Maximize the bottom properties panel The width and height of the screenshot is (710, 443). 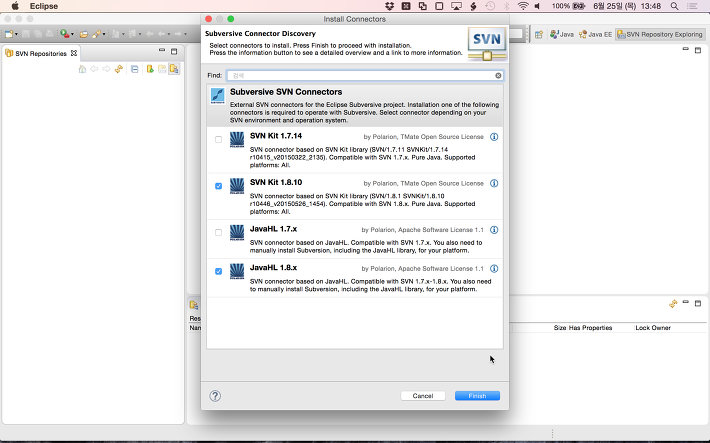698,303
